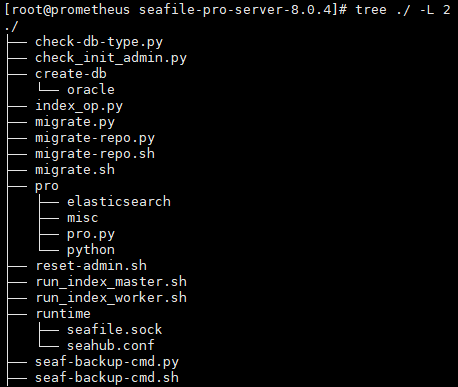Viewport: 458px width, 387px height.
Task: Click the misc subdirectory name
Action: click(x=83, y=218)
